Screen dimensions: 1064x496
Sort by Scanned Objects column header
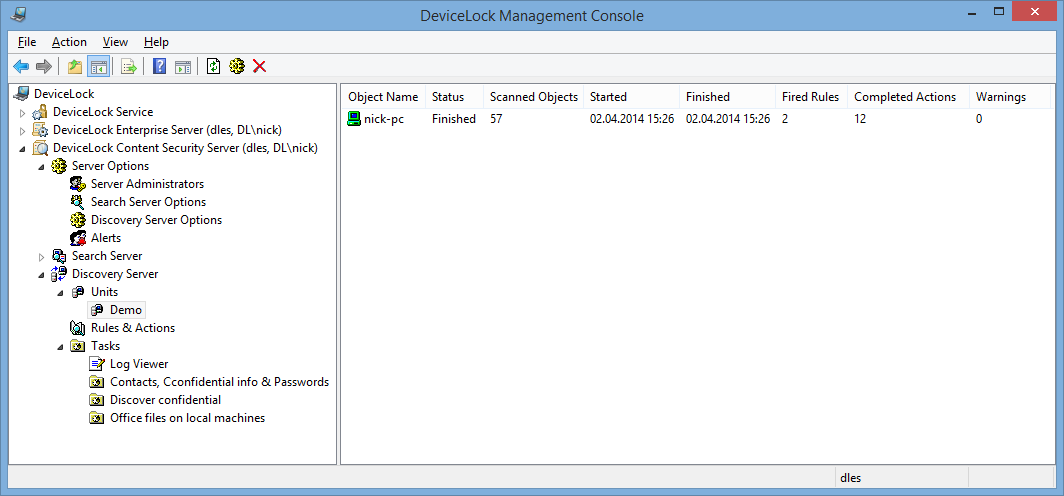pos(533,97)
